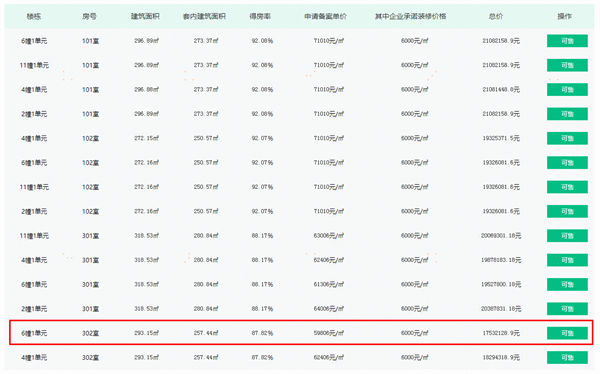600x374 pixels.
Task: Click total price 19878183.18元
Action: pyautogui.click(x=501, y=260)
